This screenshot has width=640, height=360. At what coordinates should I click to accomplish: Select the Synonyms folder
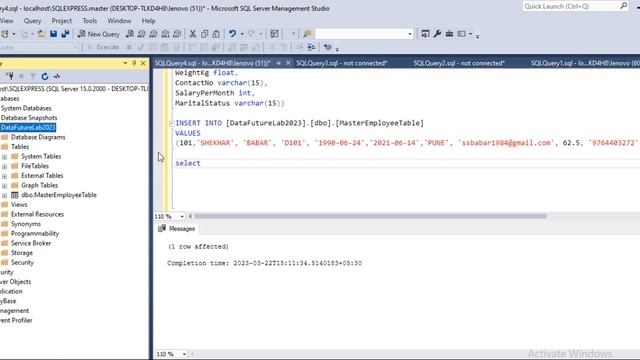26,224
